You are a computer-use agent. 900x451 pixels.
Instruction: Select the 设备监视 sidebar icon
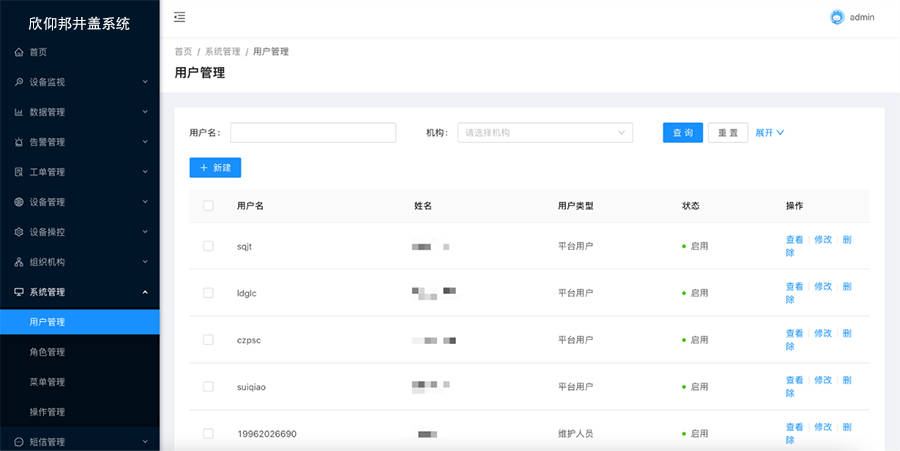[x=19, y=82]
